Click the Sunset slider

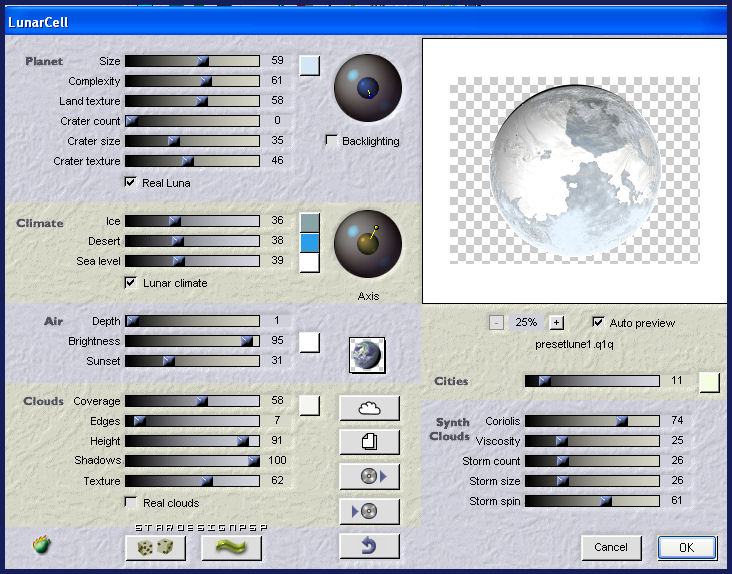[192, 361]
